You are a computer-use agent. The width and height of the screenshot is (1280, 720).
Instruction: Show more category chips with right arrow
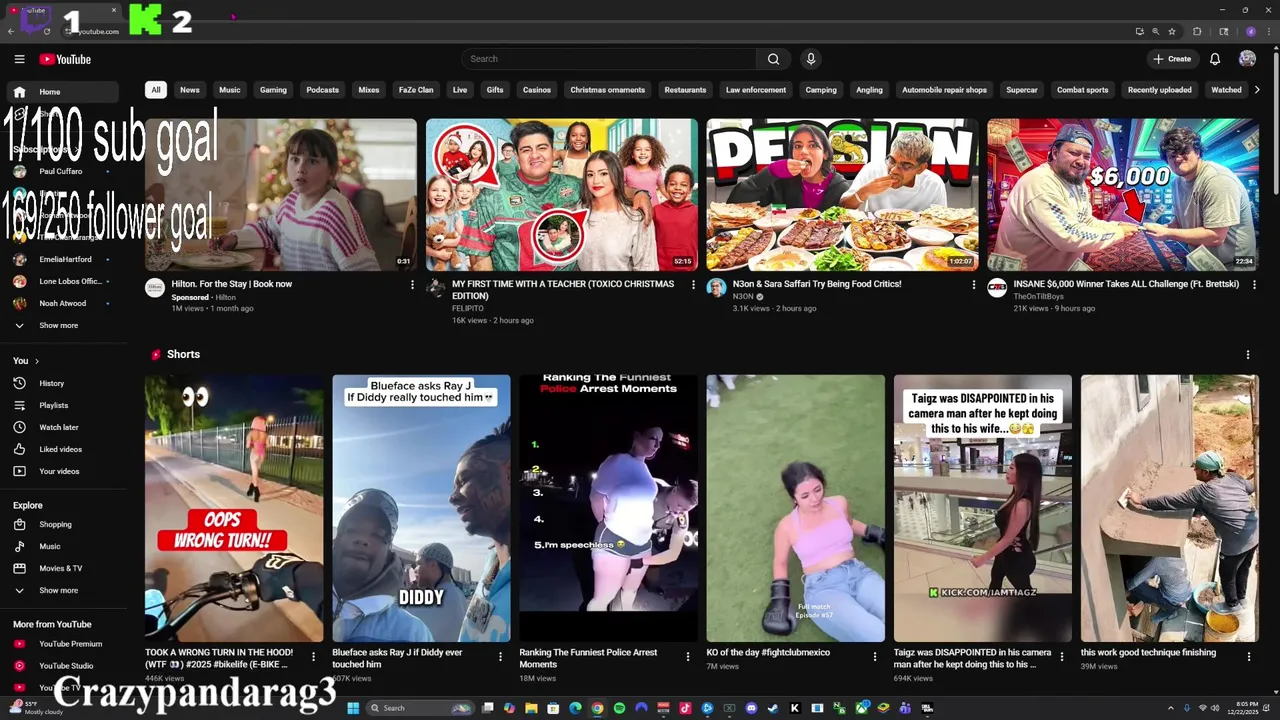point(1257,90)
